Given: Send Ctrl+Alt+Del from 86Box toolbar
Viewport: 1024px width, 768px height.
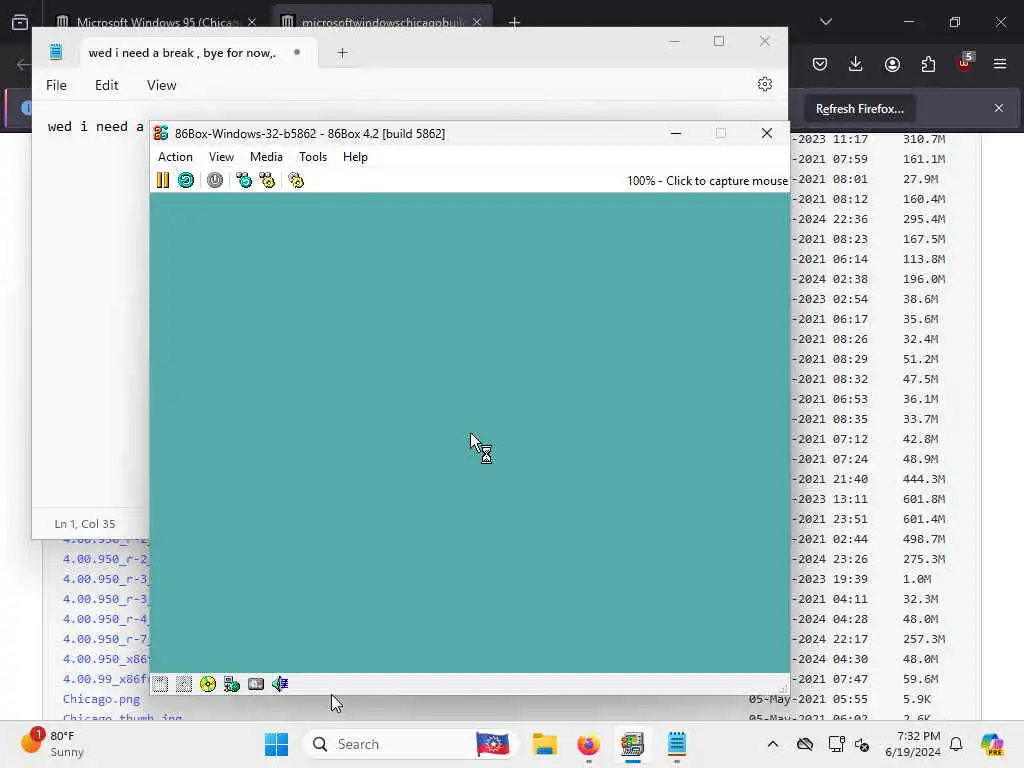Looking at the screenshot, I should tap(244, 180).
